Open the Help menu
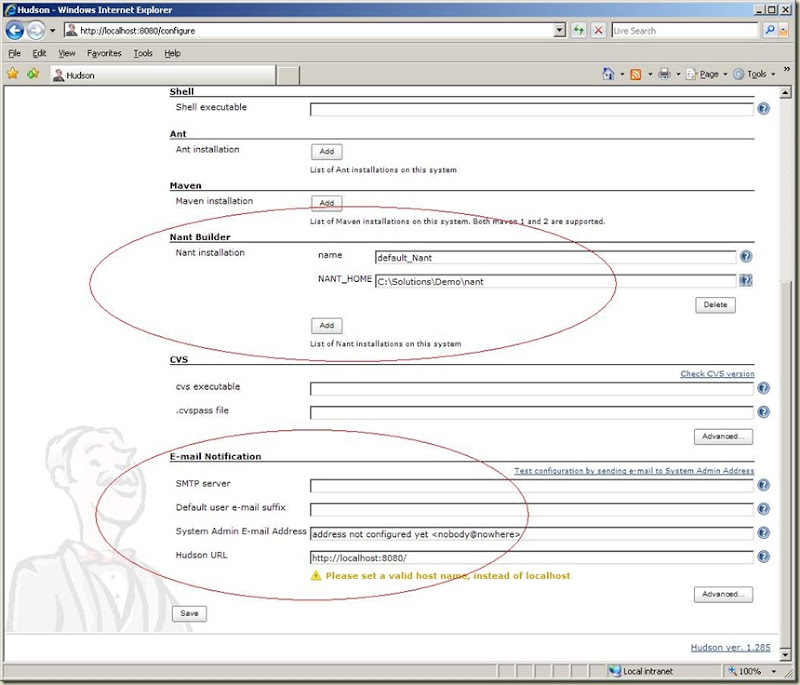Viewport: 800px width, 685px height. pyautogui.click(x=172, y=53)
